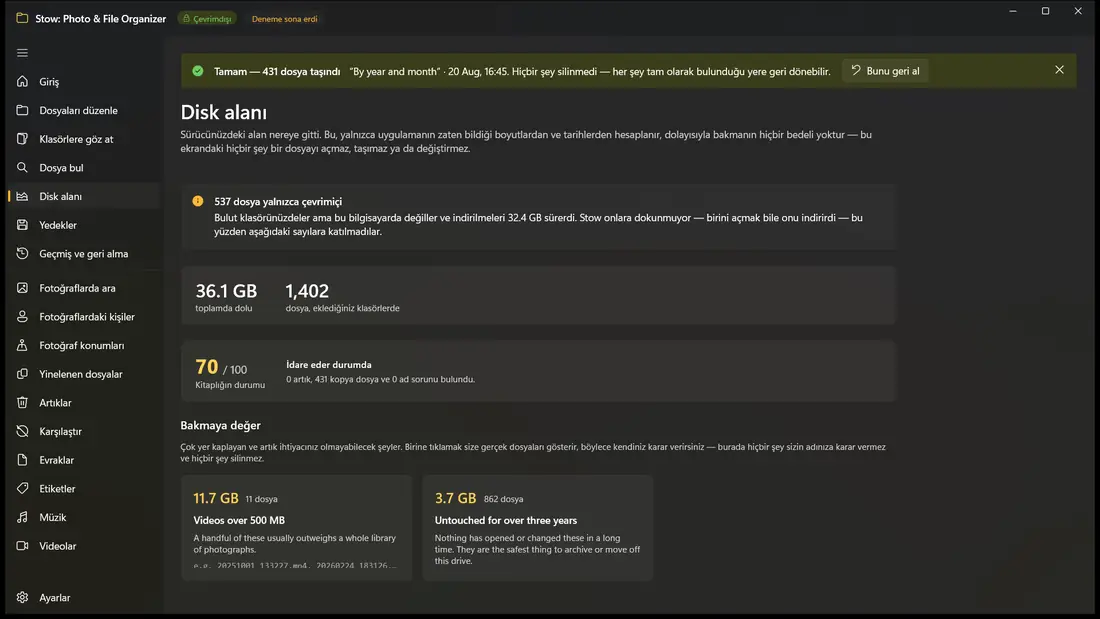
Task: Click the 11.7 GB size value
Action: pyautogui.click(x=215, y=498)
